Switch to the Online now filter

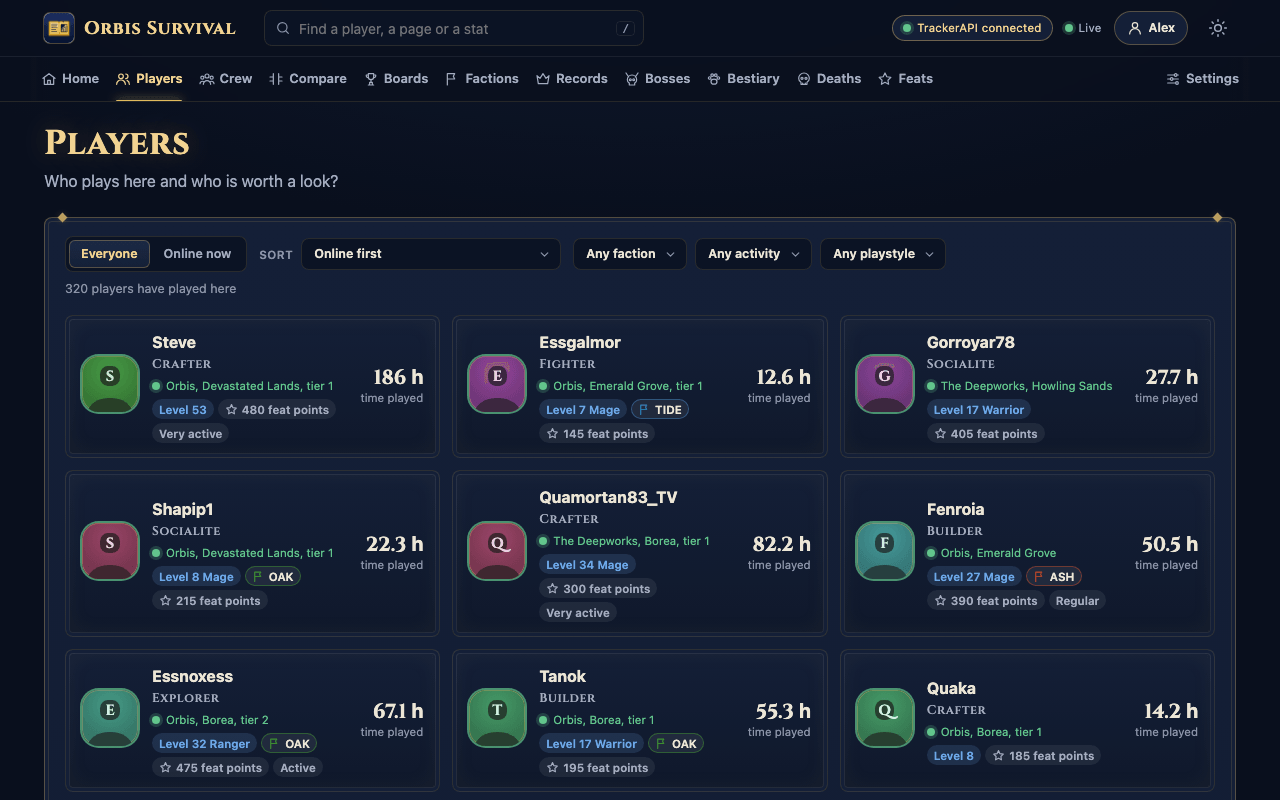(x=197, y=254)
